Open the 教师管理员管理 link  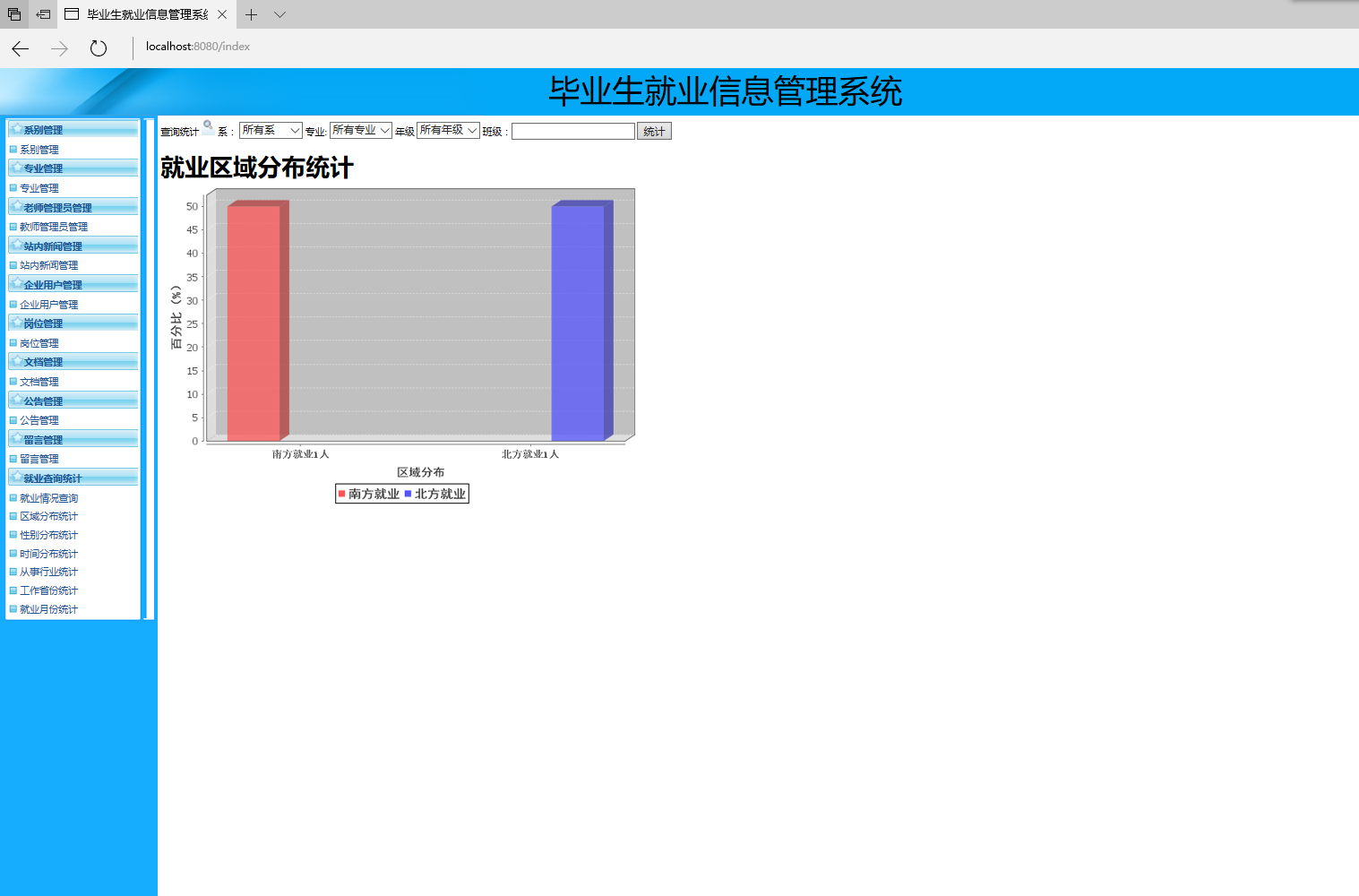pyautogui.click(x=54, y=227)
